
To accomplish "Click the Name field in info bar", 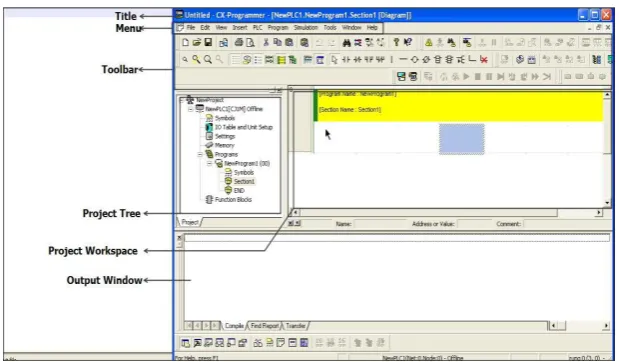I will (x=381, y=224).
